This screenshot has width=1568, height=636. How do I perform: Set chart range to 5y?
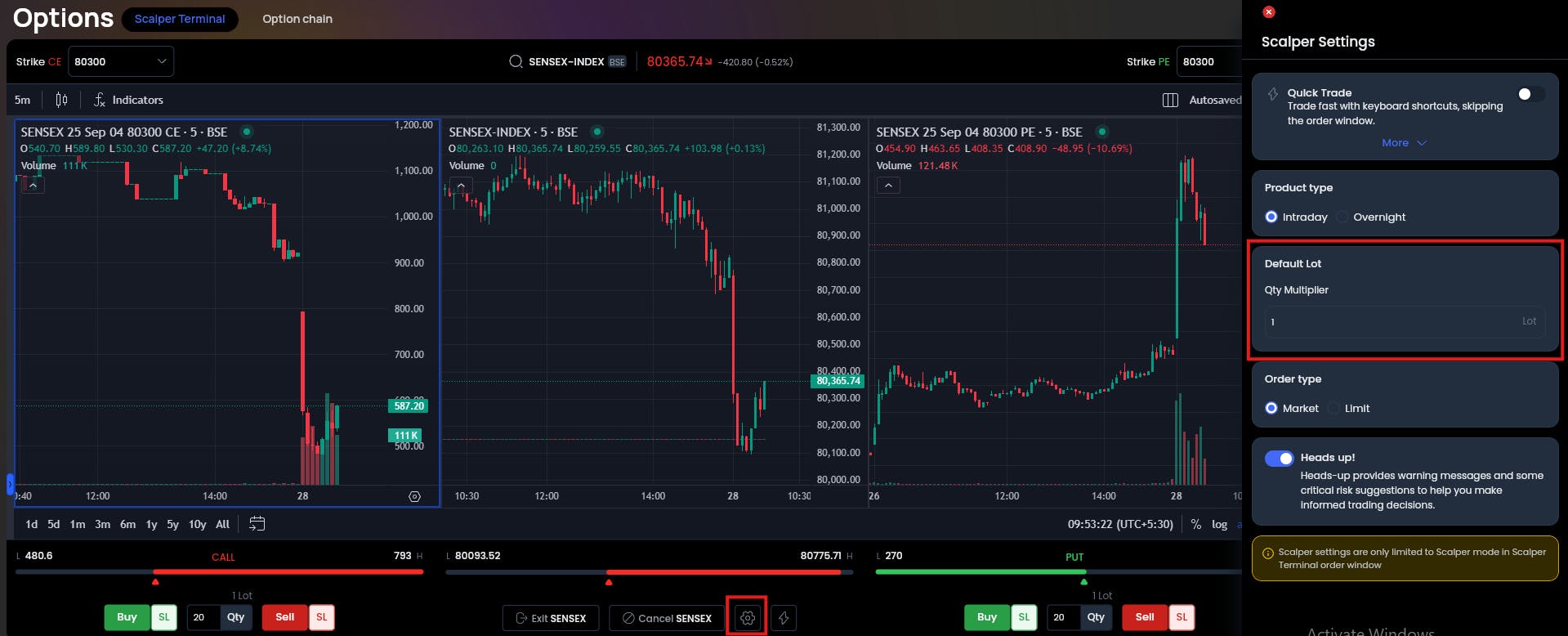(x=172, y=524)
